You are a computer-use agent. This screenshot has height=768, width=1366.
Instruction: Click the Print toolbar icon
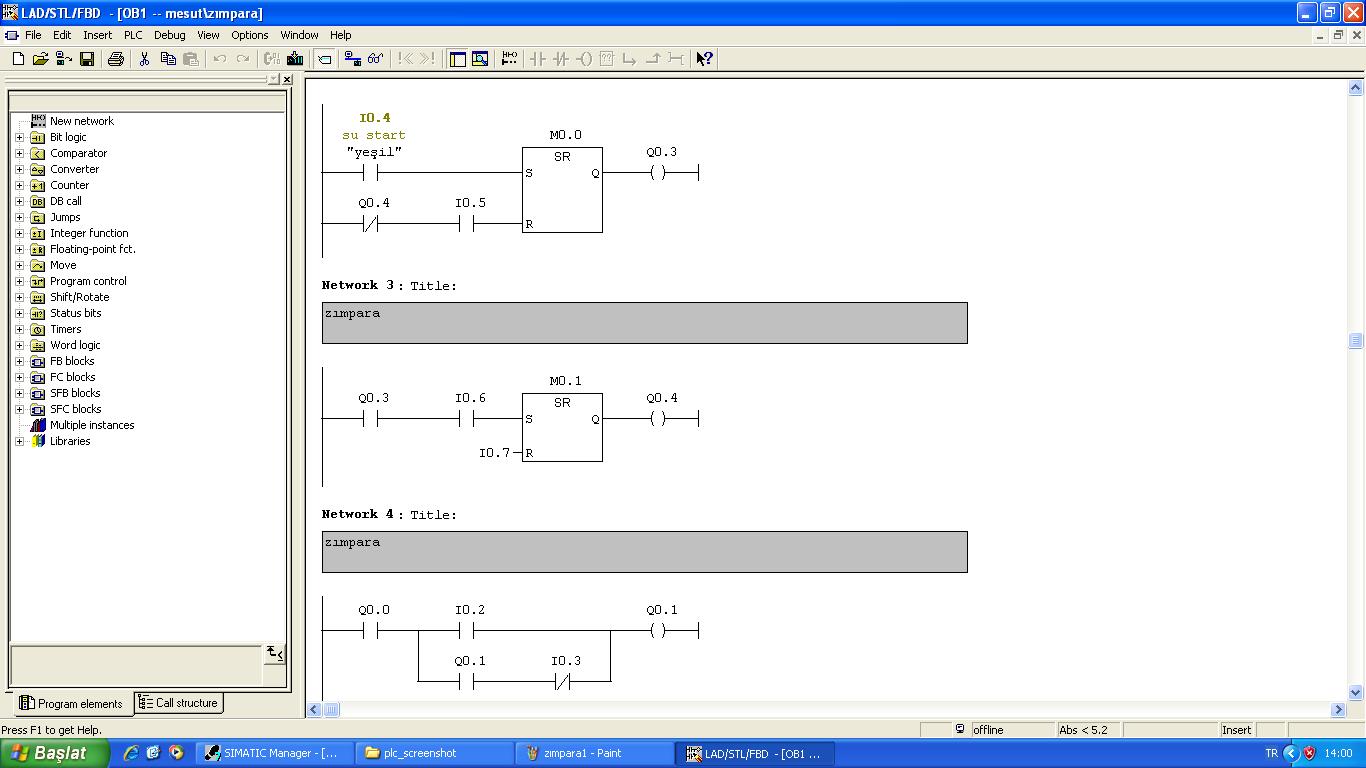point(116,59)
